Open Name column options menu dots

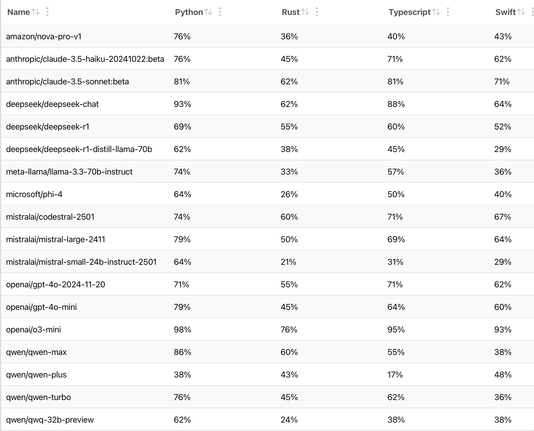tap(47, 12)
